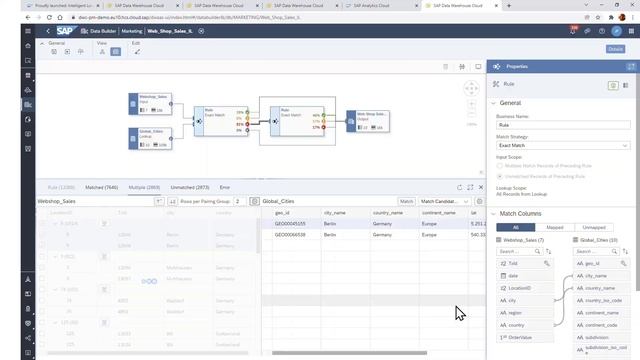
Task: Click the horizontal scrollbar under Global_Cities table
Action: tap(349, 353)
